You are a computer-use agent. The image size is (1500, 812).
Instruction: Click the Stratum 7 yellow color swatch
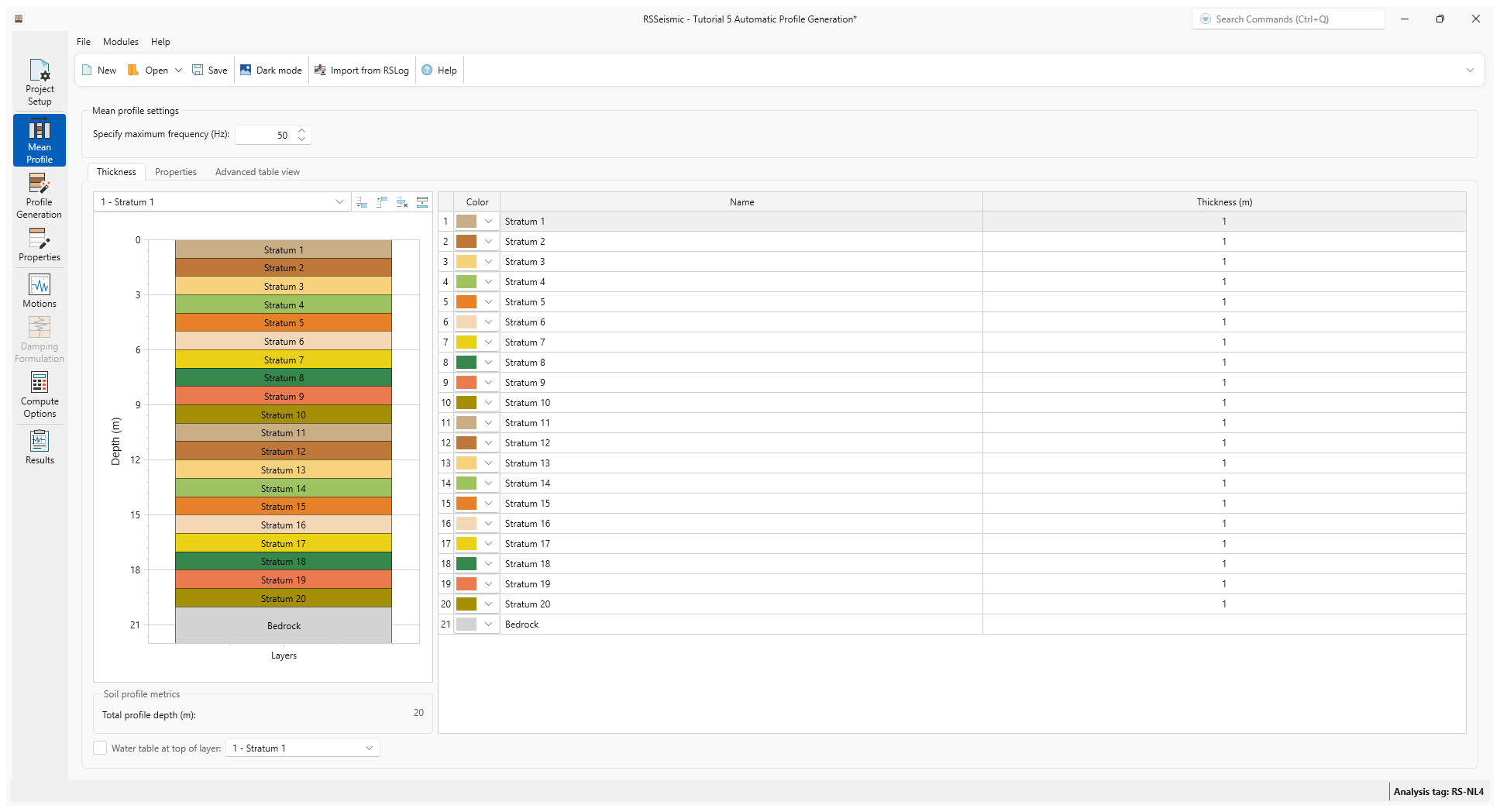click(x=466, y=342)
